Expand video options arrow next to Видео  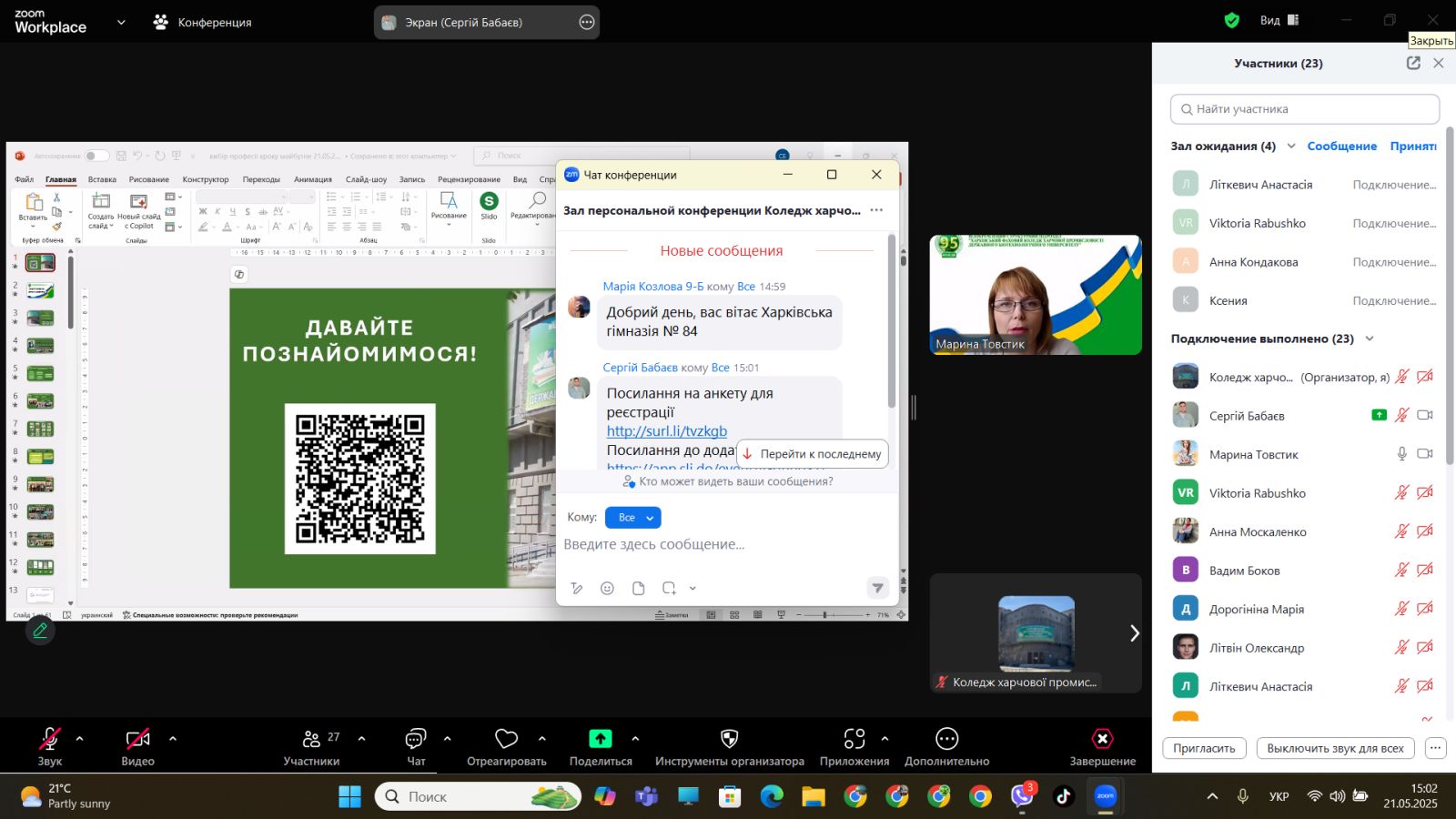(173, 738)
